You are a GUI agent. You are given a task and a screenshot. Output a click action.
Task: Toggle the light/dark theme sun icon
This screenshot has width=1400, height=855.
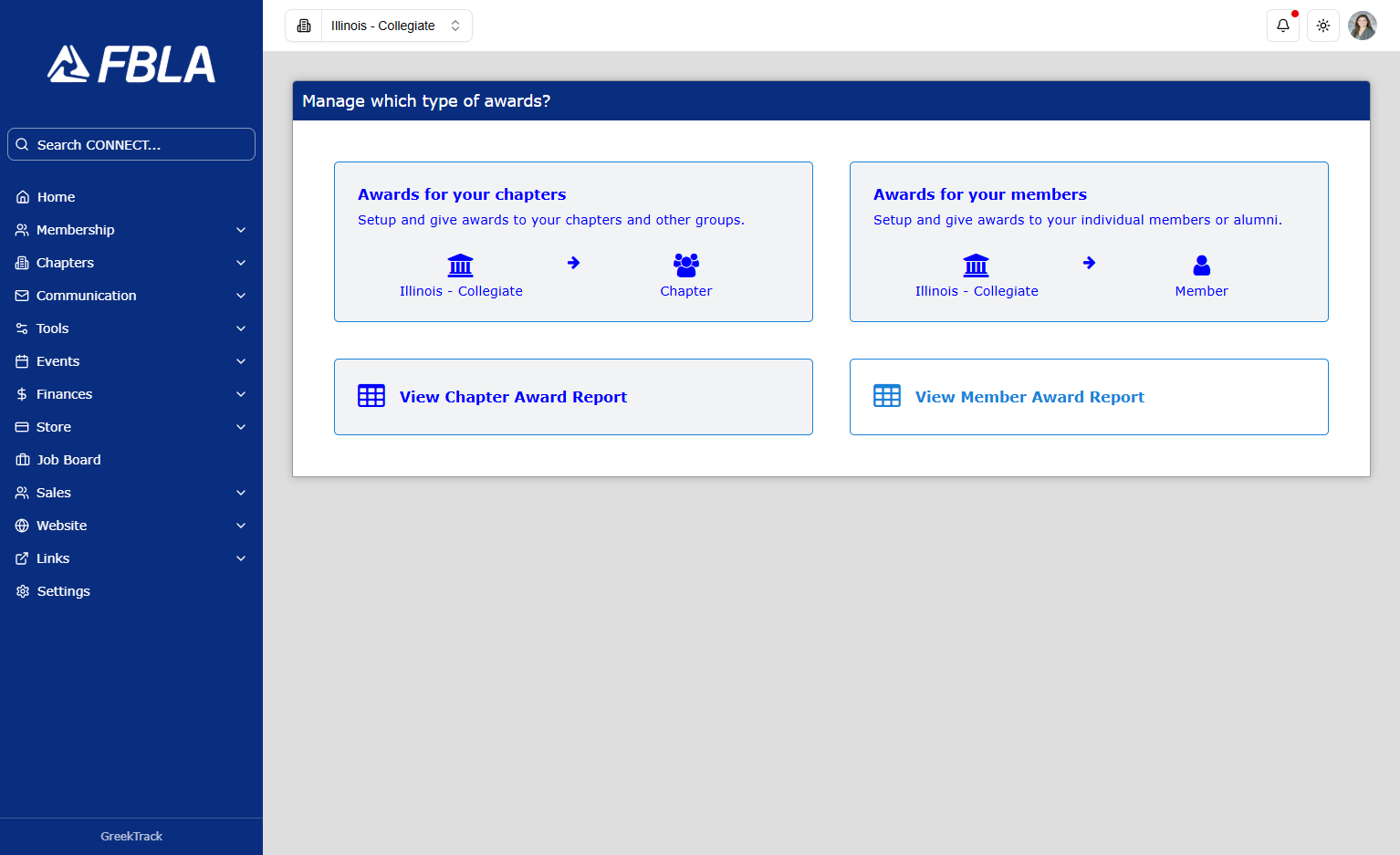[1322, 26]
